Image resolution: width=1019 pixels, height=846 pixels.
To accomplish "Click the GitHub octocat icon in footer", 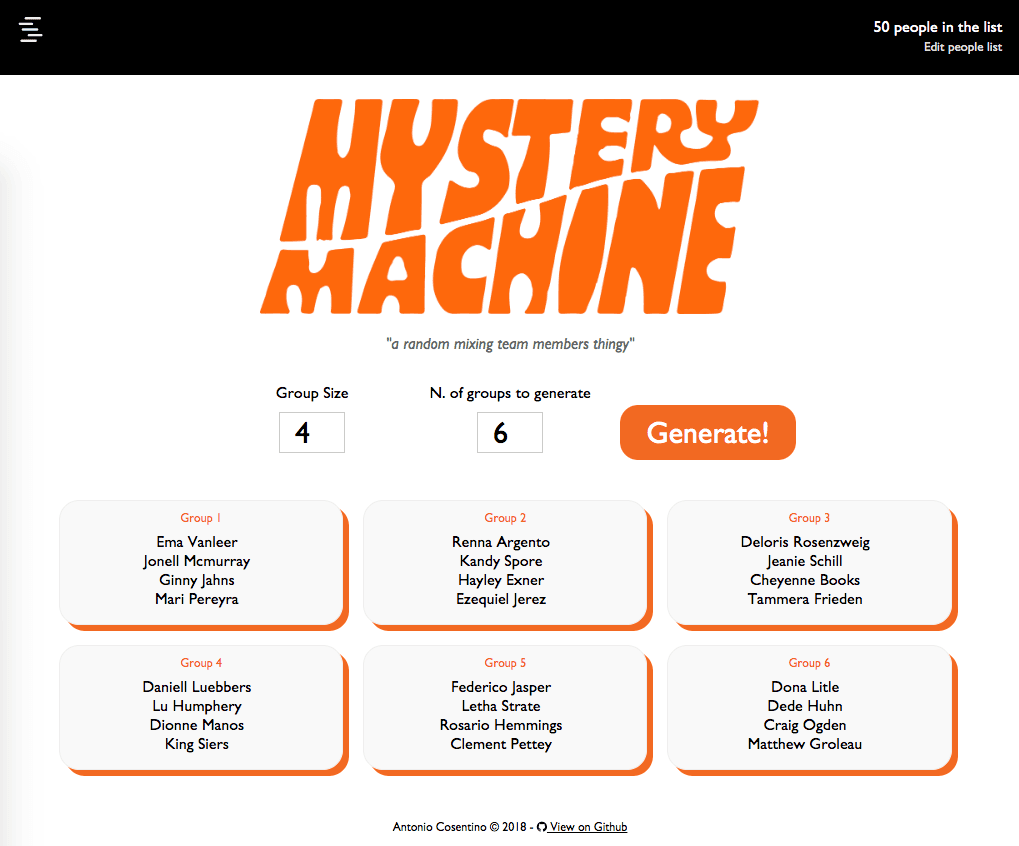I will click(x=541, y=827).
